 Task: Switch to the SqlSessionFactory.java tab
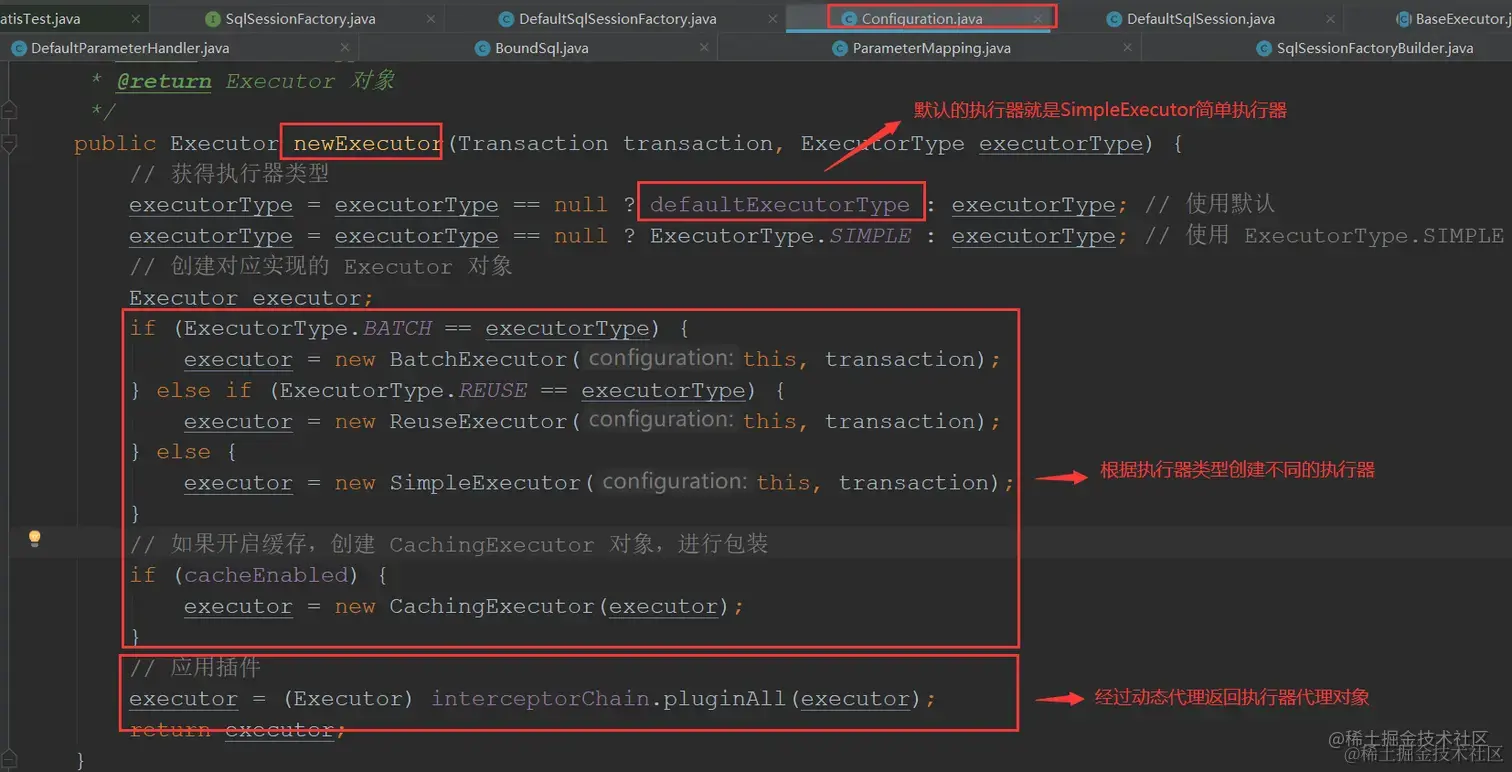[x=300, y=19]
